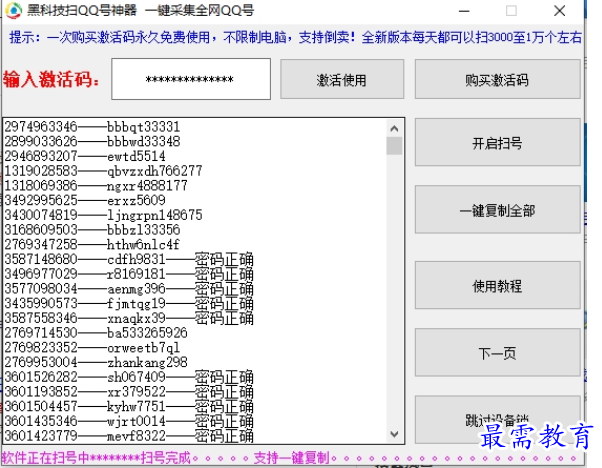Click the 购买激活码 button
Image resolution: width=602 pixels, height=468 pixels.
[498, 79]
